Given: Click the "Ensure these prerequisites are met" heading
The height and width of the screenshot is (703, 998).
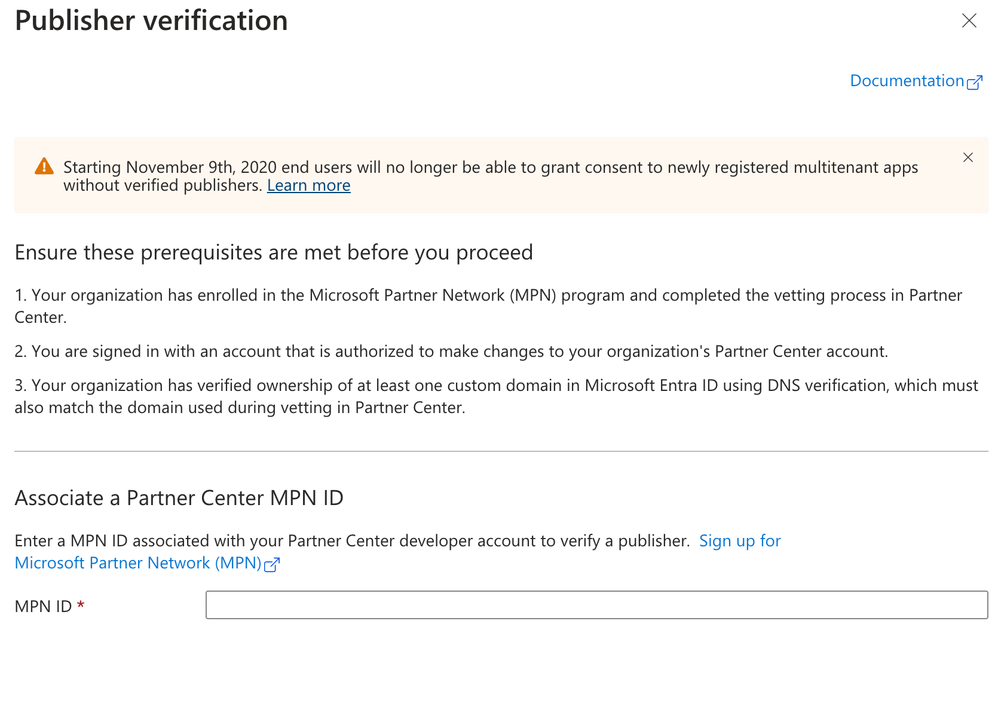Looking at the screenshot, I should point(273,253).
